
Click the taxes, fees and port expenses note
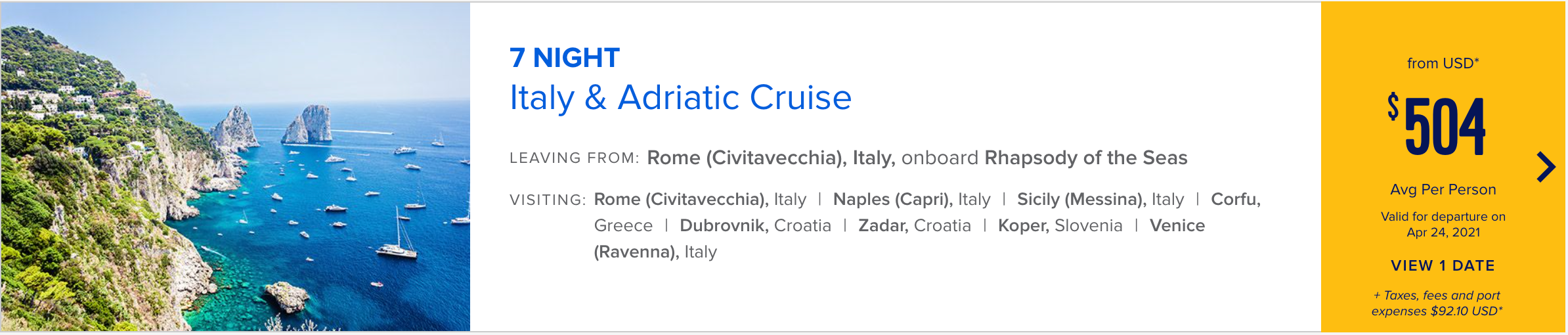[x=1437, y=303]
